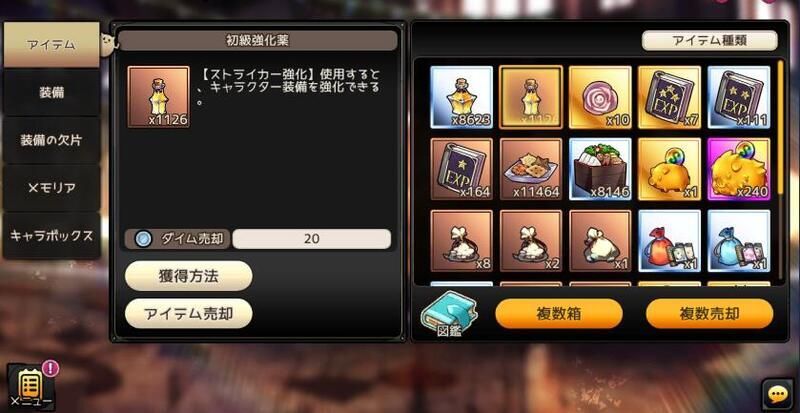This screenshot has height=413, width=800.
Task: Open the アイテム種類 item type filter
Action: pos(709,41)
